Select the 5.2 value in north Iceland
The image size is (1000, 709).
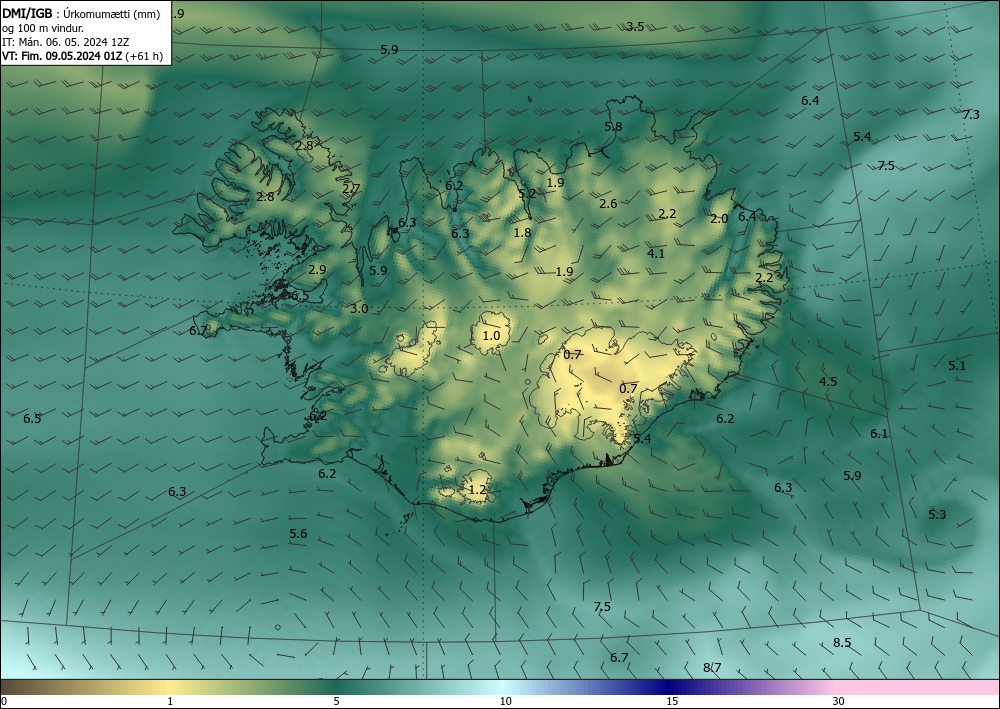pyautogui.click(x=527, y=194)
